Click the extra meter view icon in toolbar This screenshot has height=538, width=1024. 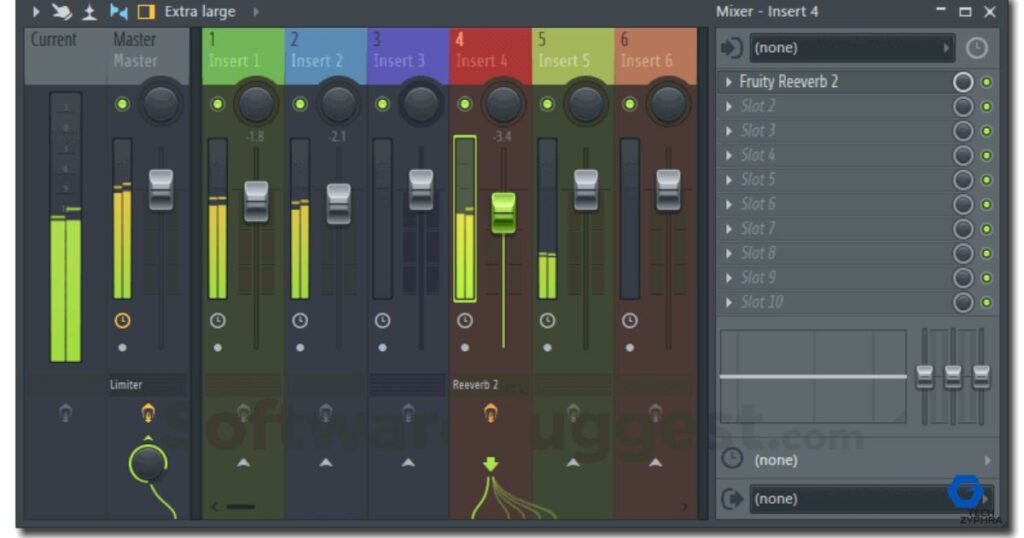tap(89, 12)
